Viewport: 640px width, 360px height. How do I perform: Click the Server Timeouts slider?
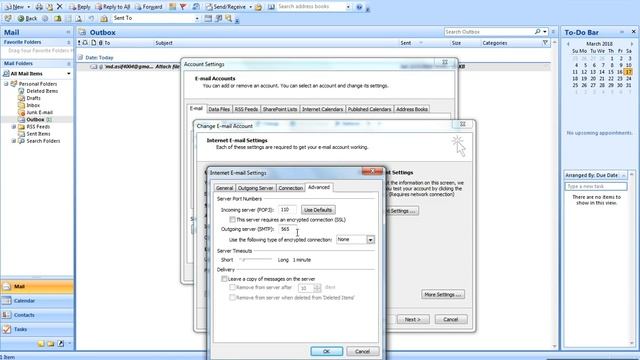pos(256,260)
